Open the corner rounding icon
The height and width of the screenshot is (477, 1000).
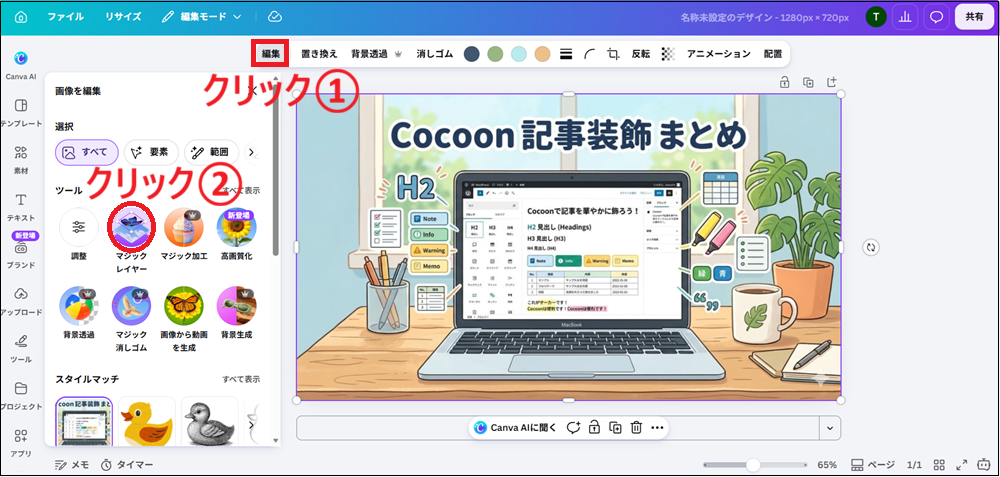(x=589, y=54)
